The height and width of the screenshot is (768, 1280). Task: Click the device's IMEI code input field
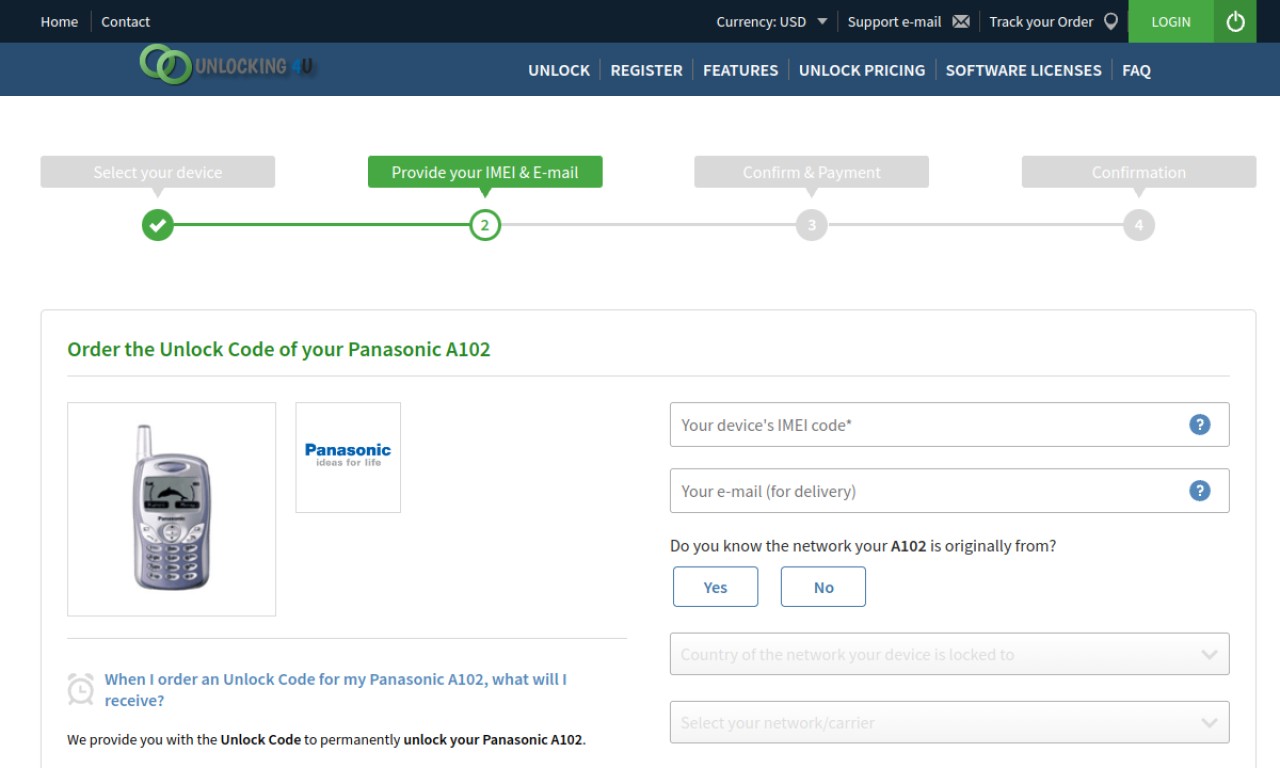(x=949, y=424)
